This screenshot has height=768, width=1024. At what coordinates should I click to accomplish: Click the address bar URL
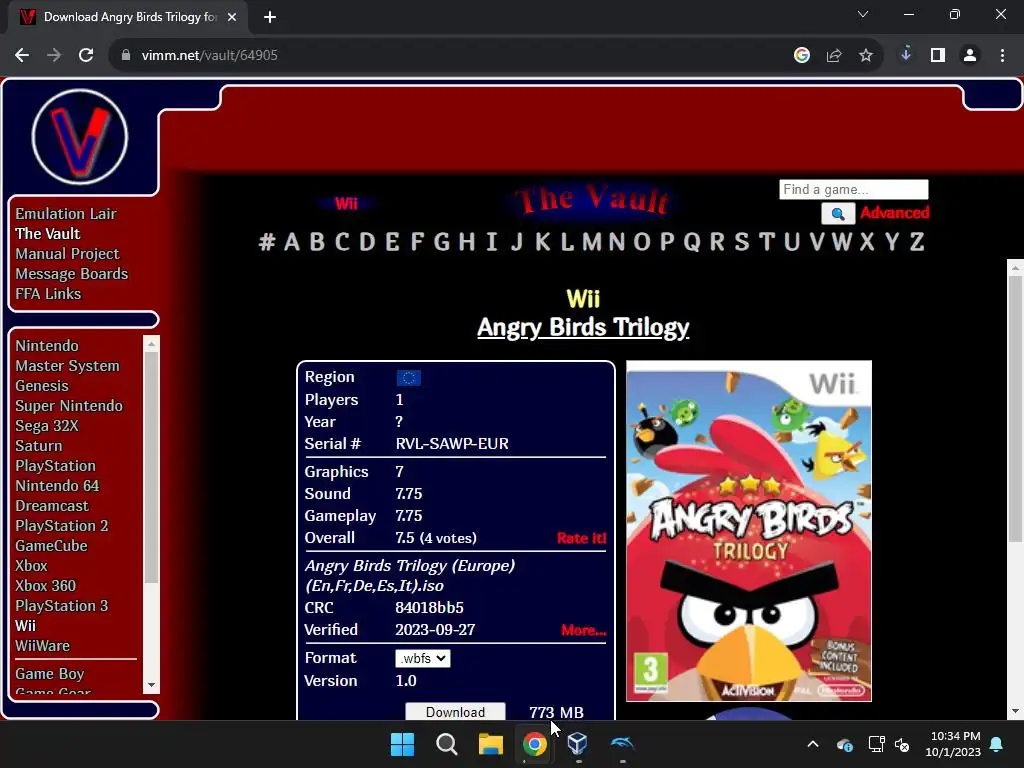tap(210, 56)
